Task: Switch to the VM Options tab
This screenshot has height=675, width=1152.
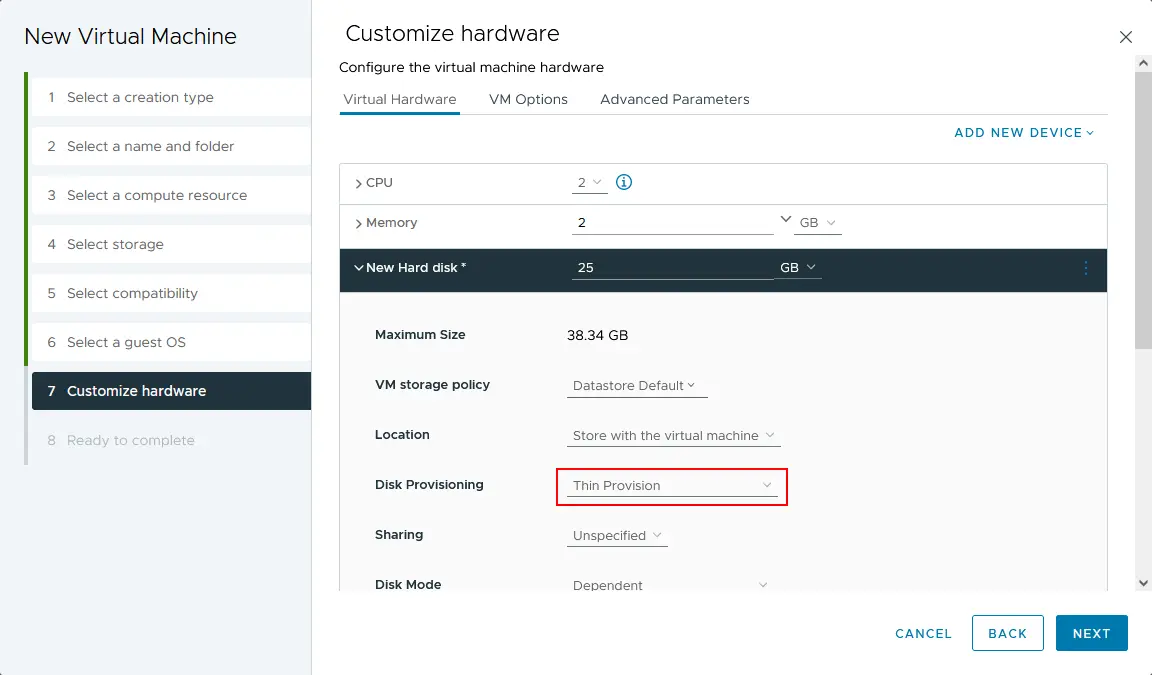Action: 528,99
